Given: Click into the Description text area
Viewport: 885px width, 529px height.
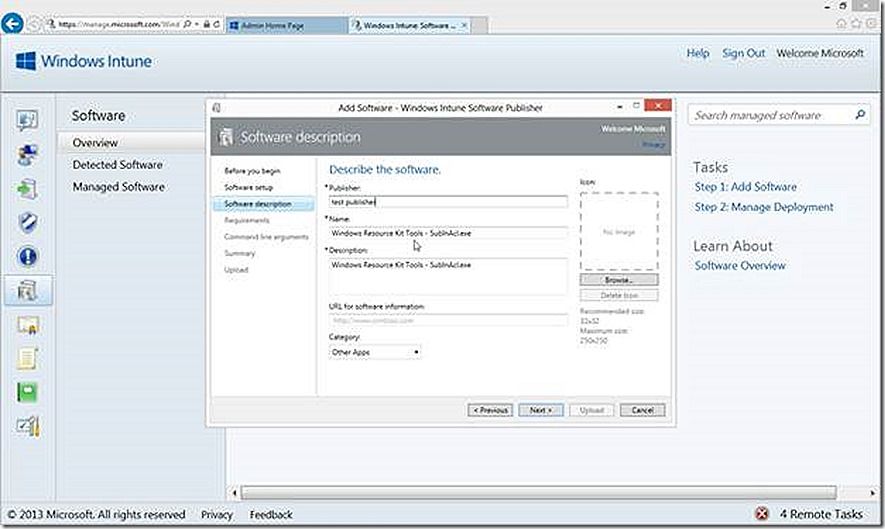Looking at the screenshot, I should pos(448,276).
